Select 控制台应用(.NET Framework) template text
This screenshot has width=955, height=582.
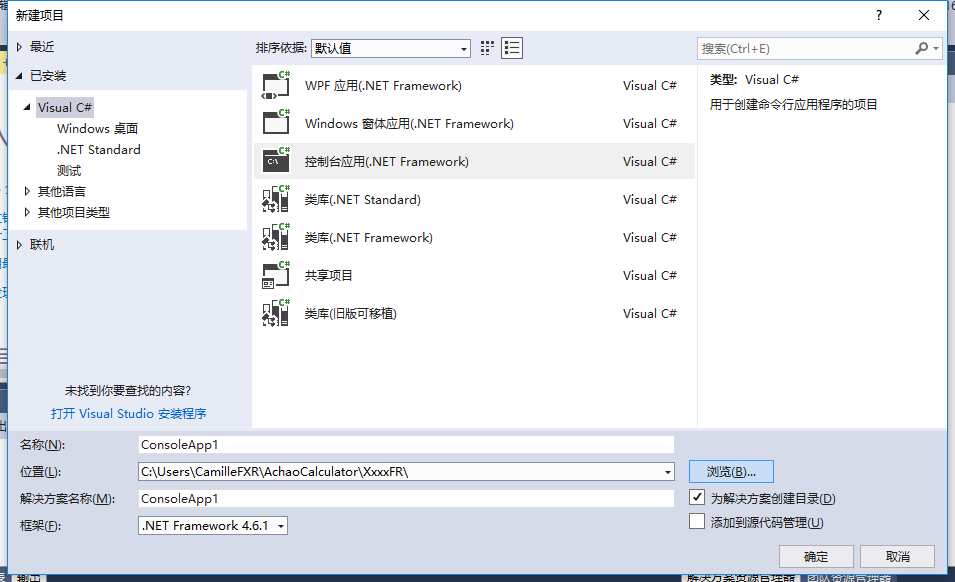387,161
